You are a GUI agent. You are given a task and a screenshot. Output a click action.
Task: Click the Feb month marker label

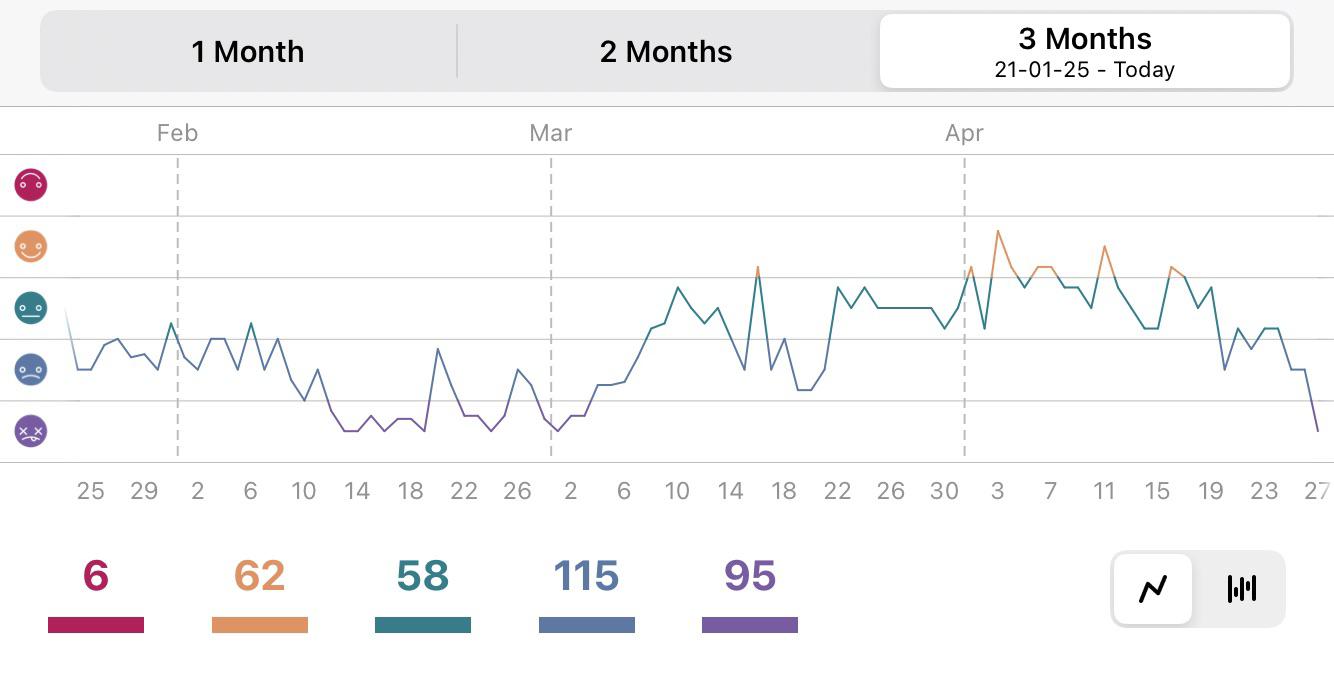point(177,133)
